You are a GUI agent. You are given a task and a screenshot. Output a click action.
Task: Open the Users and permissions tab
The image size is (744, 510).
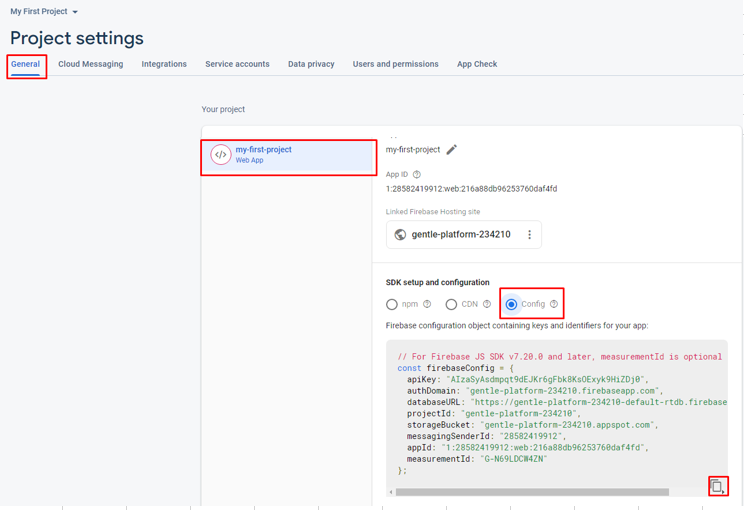pos(395,64)
